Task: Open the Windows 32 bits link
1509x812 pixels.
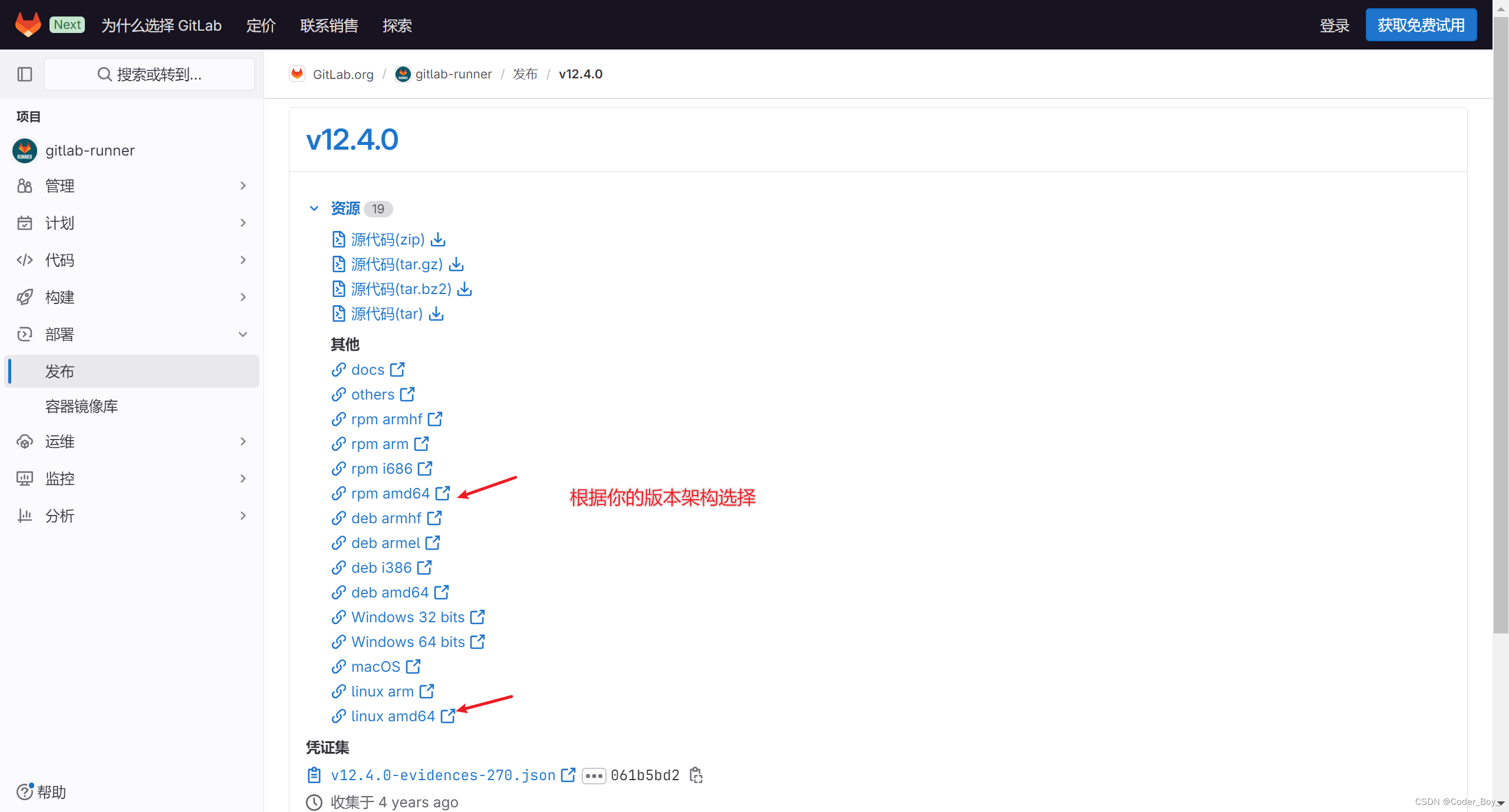Action: point(408,617)
